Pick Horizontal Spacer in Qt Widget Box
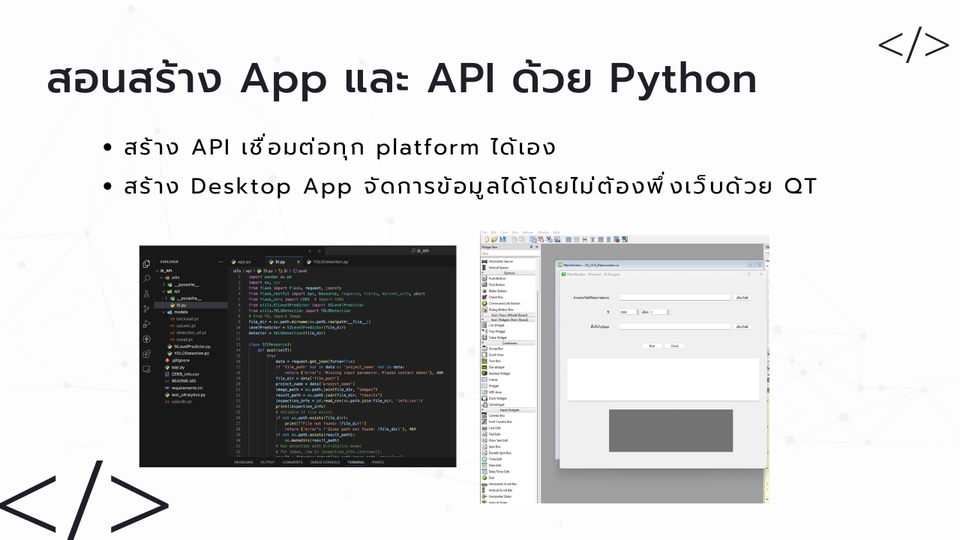 (500, 261)
